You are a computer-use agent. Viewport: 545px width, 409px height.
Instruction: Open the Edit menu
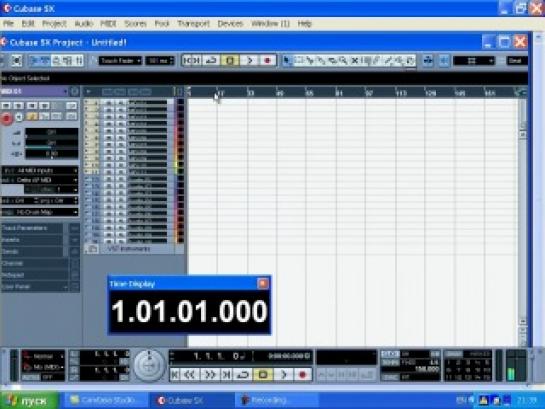(x=28, y=24)
